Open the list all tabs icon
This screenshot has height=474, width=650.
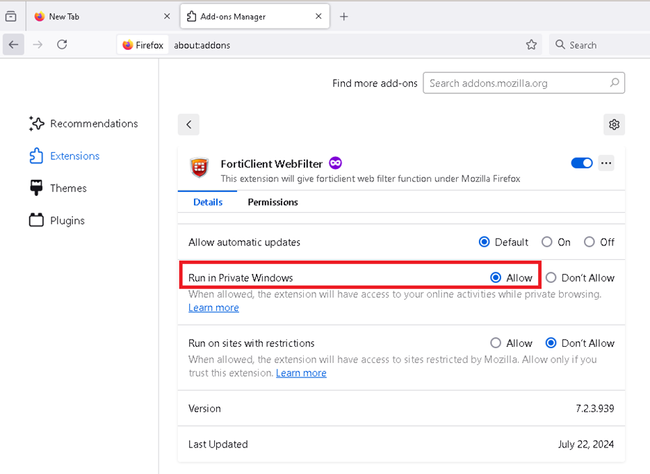(x=11, y=17)
